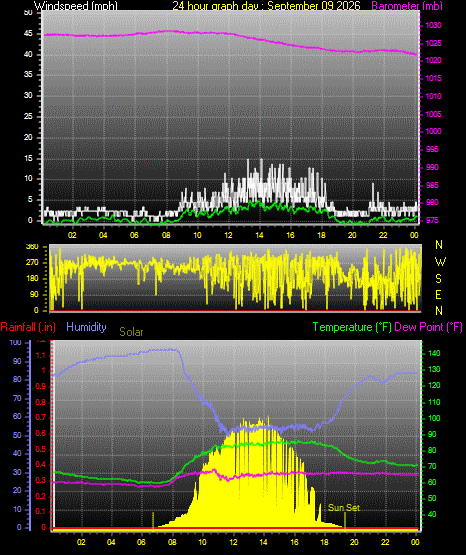Click the "Sun Set" annotation text
Viewport: 466px width, 555px height.
click(x=344, y=508)
